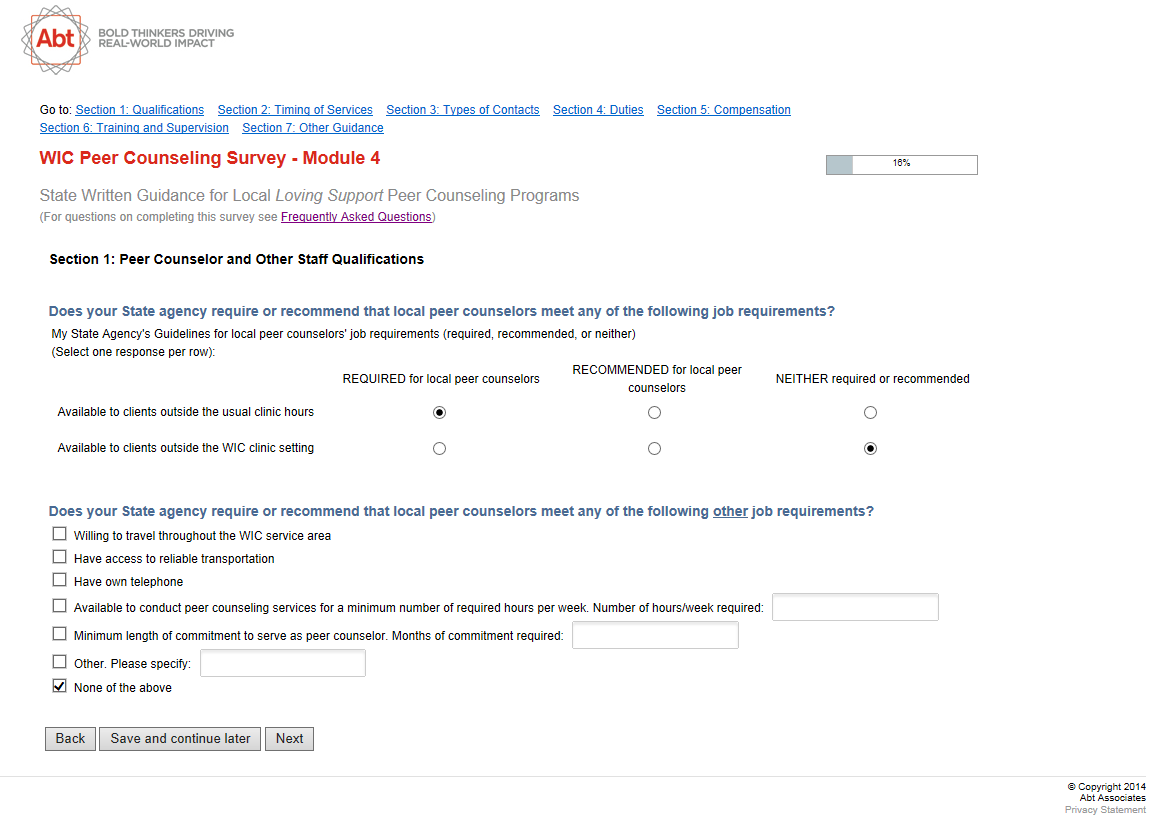
Task: Select RECOMMENDED for outside usual clinic hours
Action: pos(654,413)
